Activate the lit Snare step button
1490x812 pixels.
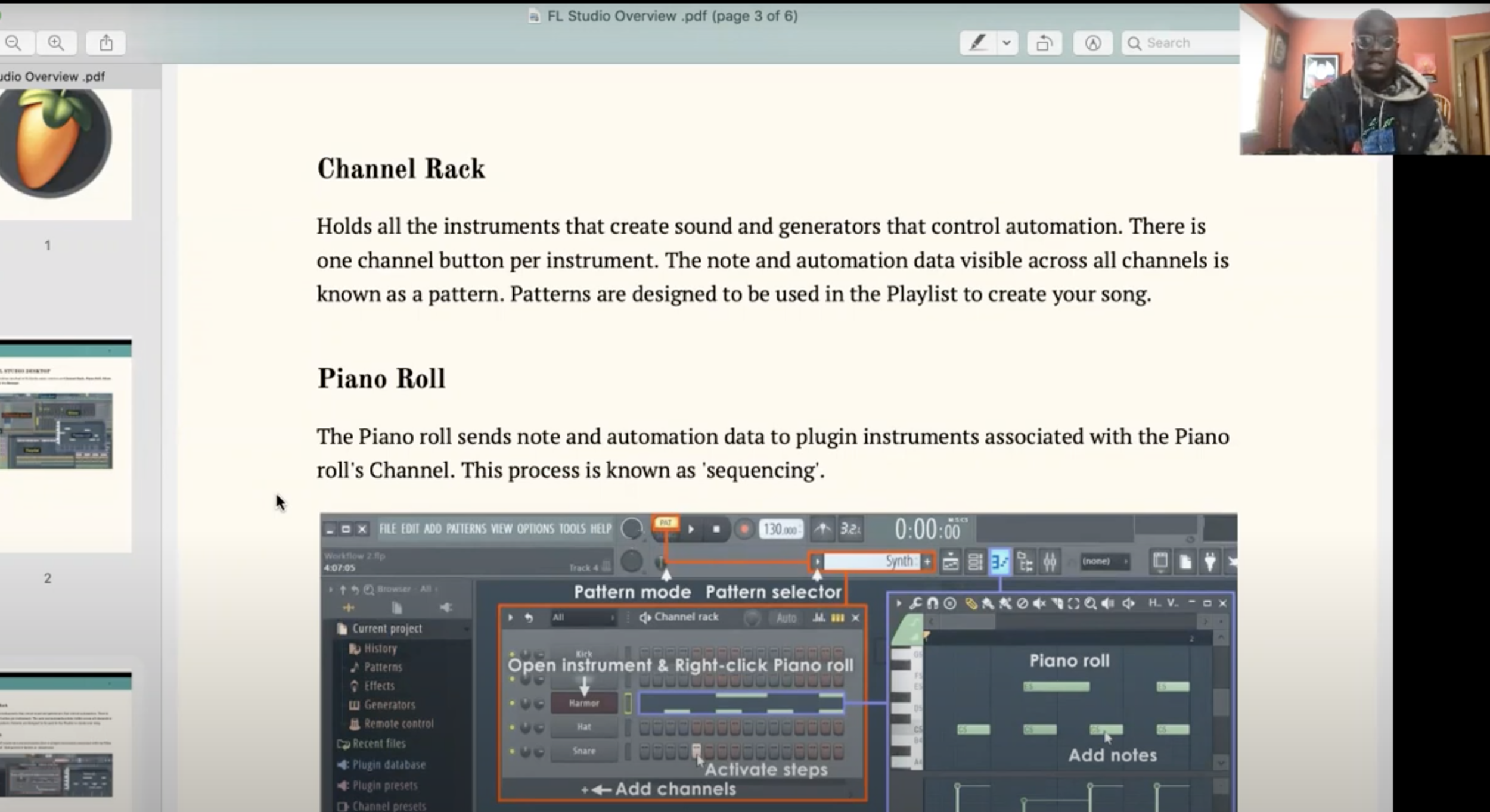(x=696, y=751)
